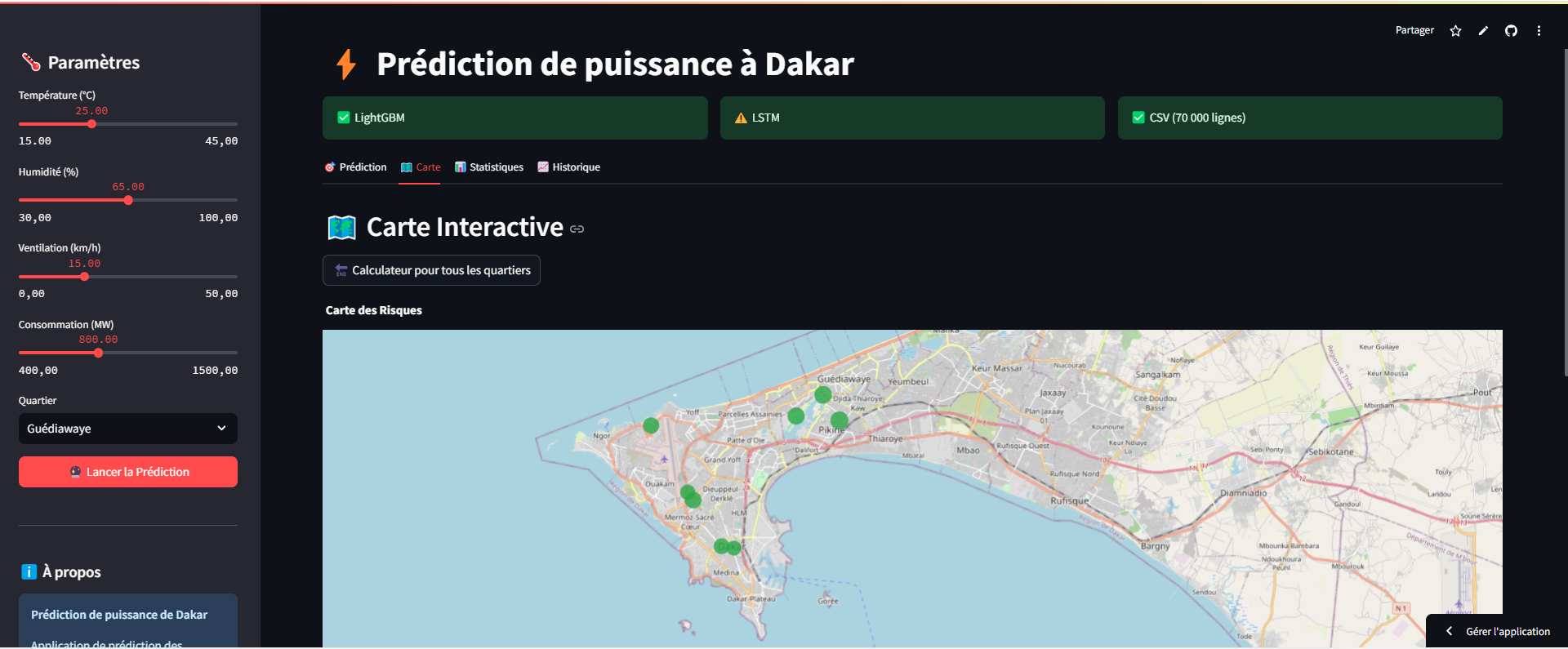Click the thermometer icon next to Paramètres
Viewport: 1568px width, 649px height.
click(x=31, y=62)
